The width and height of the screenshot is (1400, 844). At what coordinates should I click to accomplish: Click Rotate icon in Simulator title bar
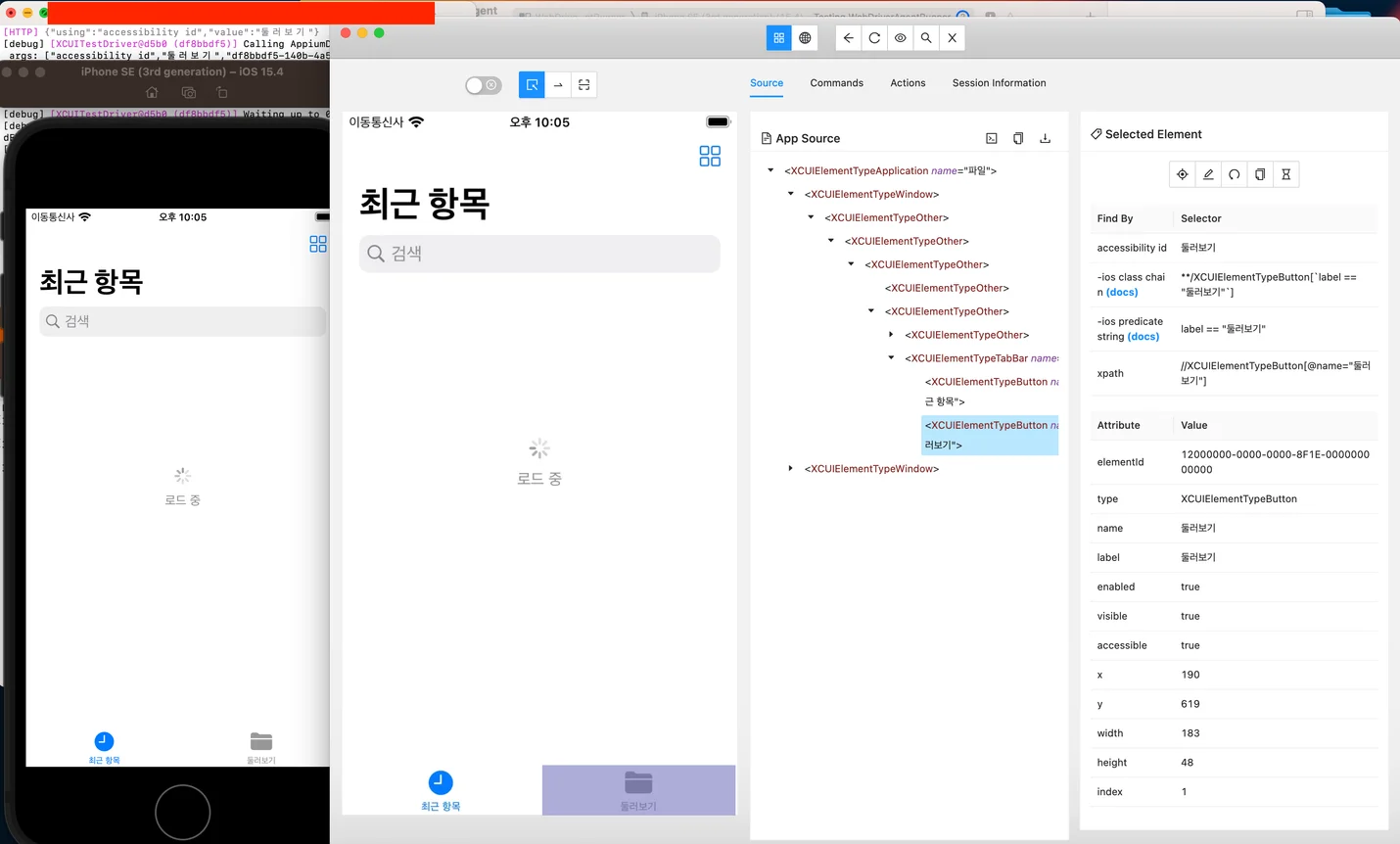(222, 92)
